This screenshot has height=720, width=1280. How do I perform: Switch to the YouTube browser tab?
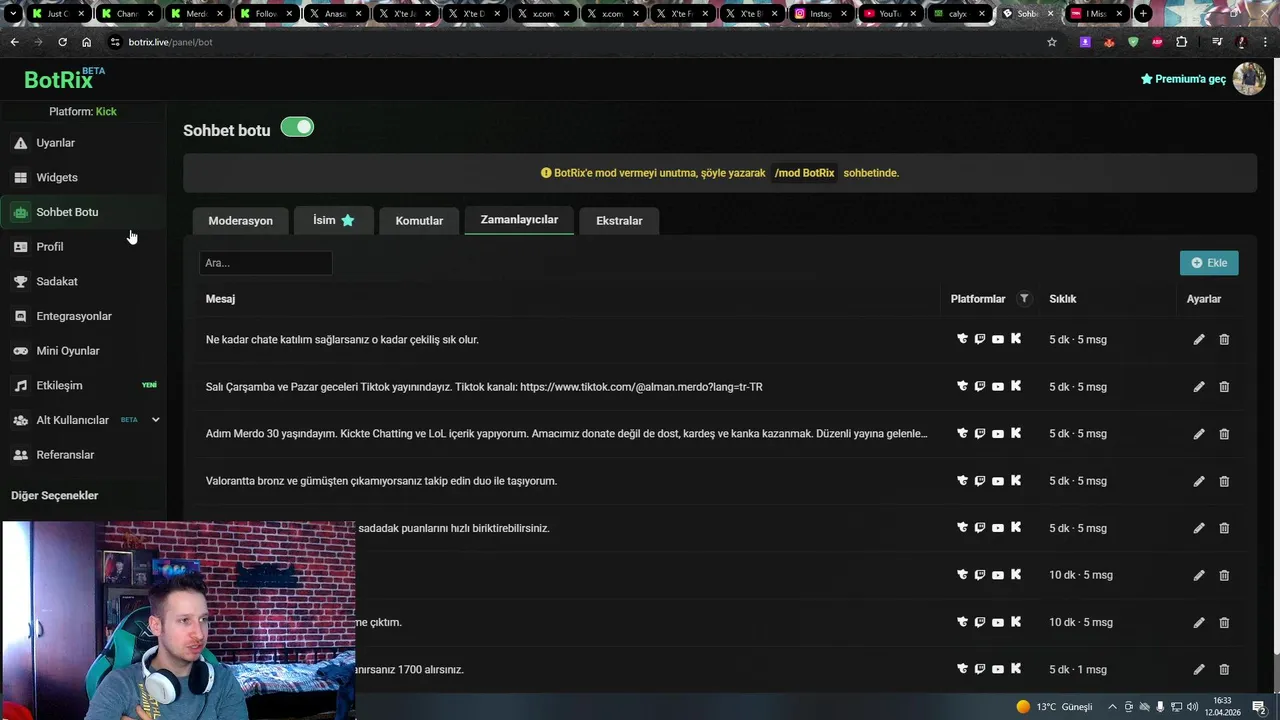point(889,14)
